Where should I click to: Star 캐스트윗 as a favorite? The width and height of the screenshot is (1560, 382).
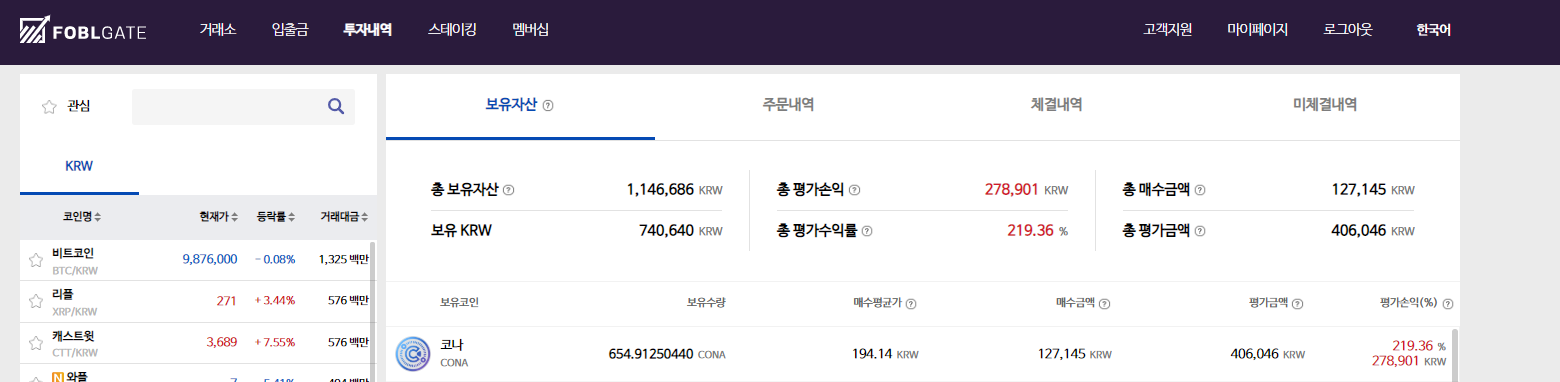point(35,343)
